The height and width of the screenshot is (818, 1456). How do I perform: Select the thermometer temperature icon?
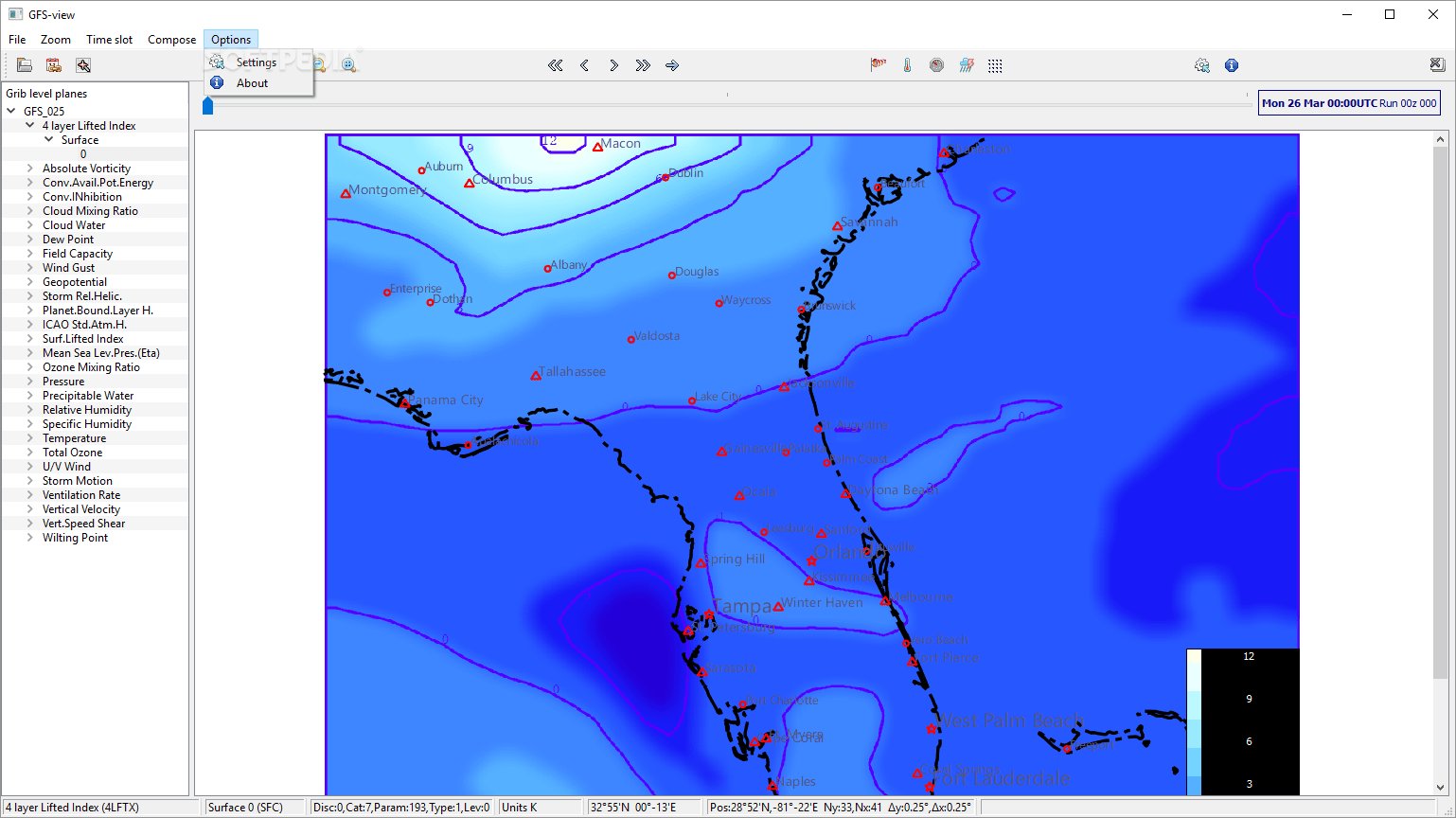(x=907, y=65)
